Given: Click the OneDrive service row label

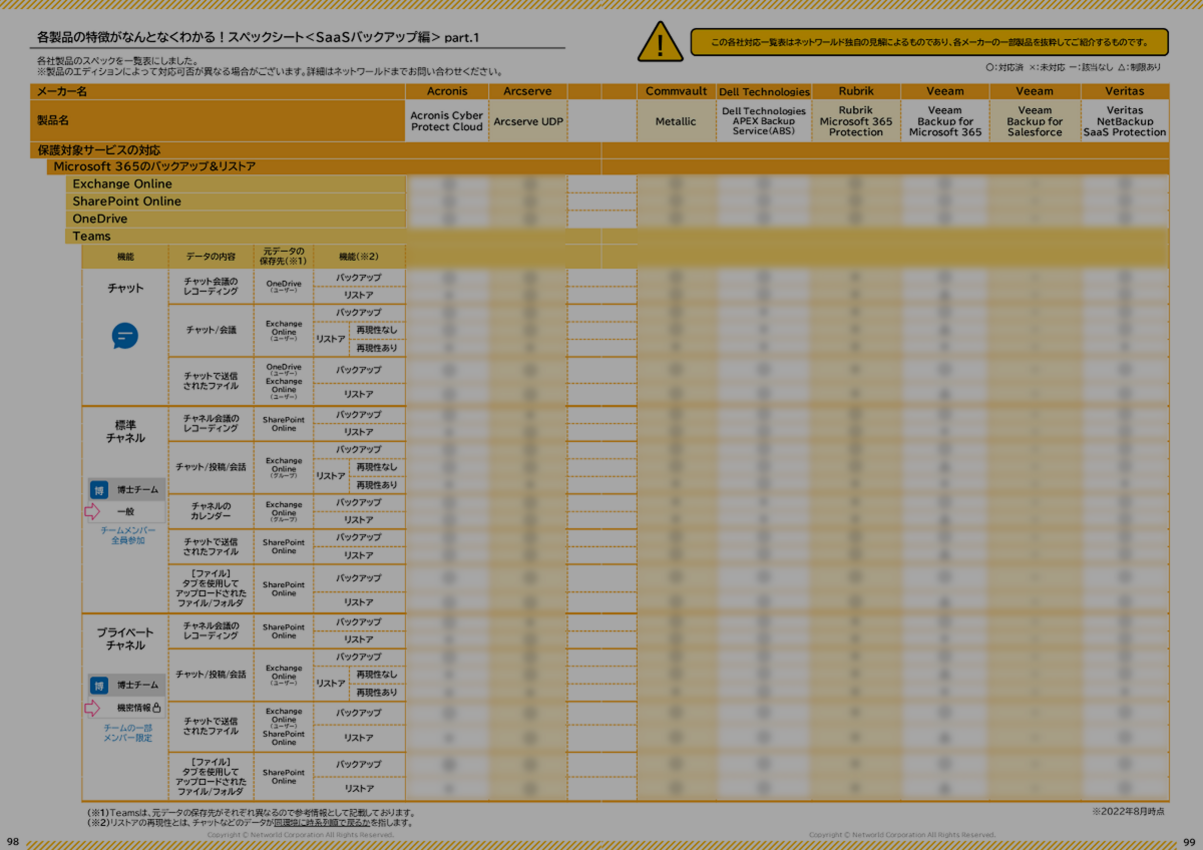Looking at the screenshot, I should tap(236, 219).
